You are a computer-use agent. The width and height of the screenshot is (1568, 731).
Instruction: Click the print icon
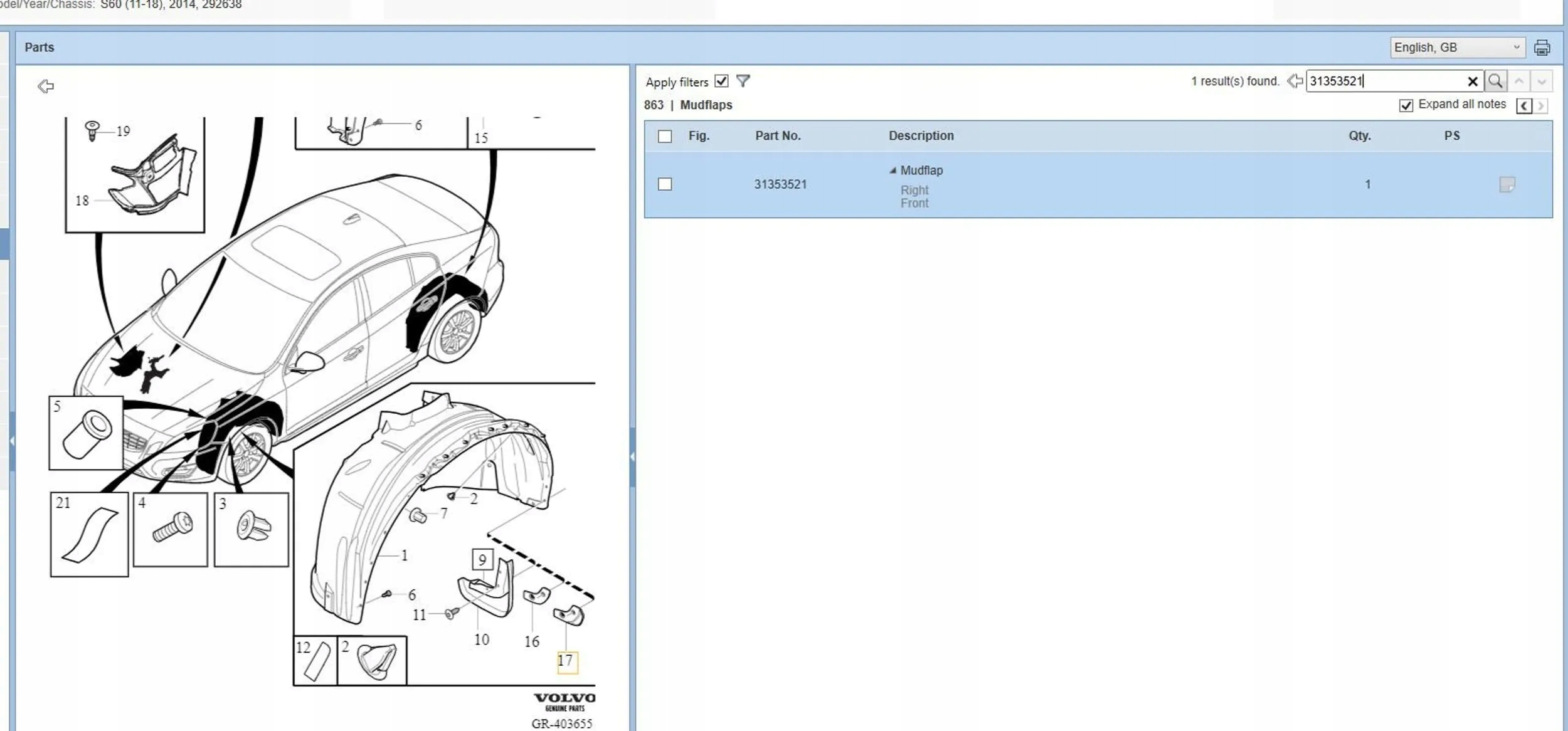(1542, 48)
